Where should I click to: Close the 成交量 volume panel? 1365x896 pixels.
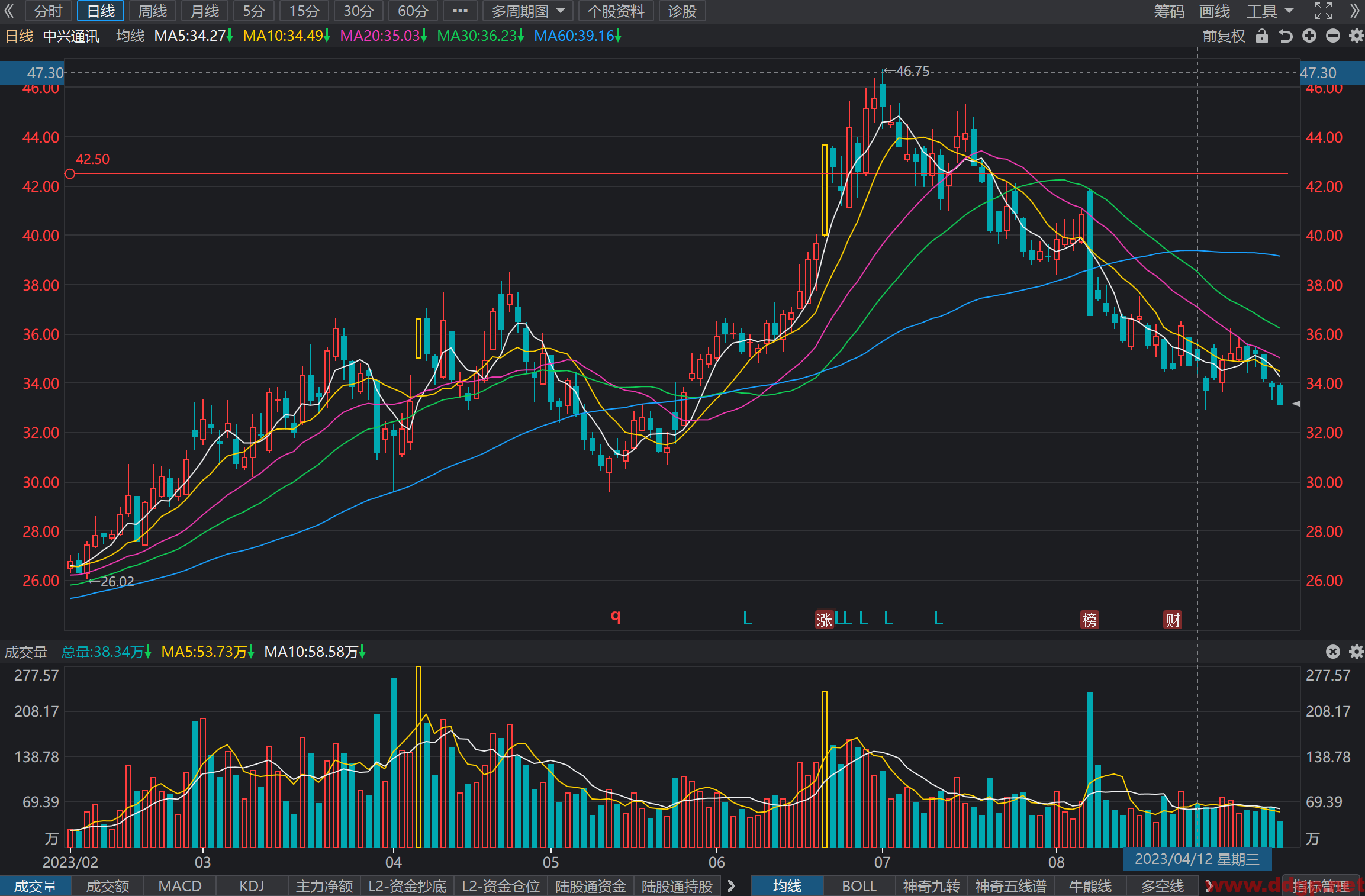[1332, 652]
